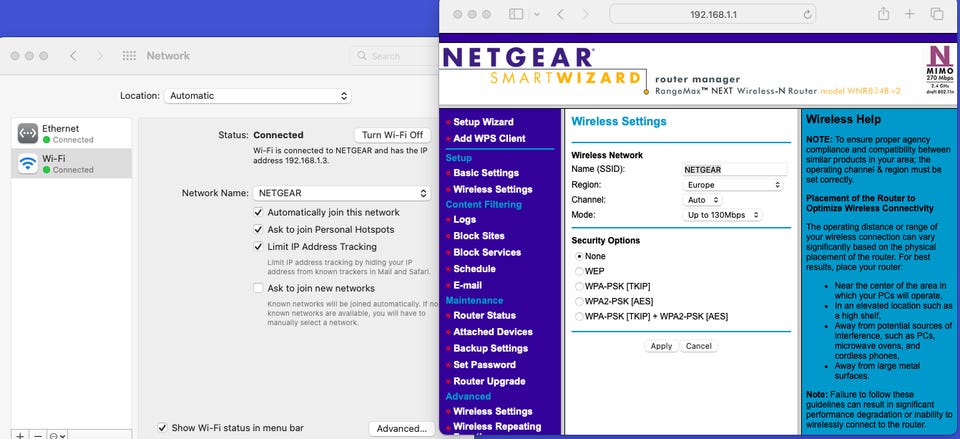Show the Safari tab overview icon
The image size is (960, 439).
coord(936,14)
